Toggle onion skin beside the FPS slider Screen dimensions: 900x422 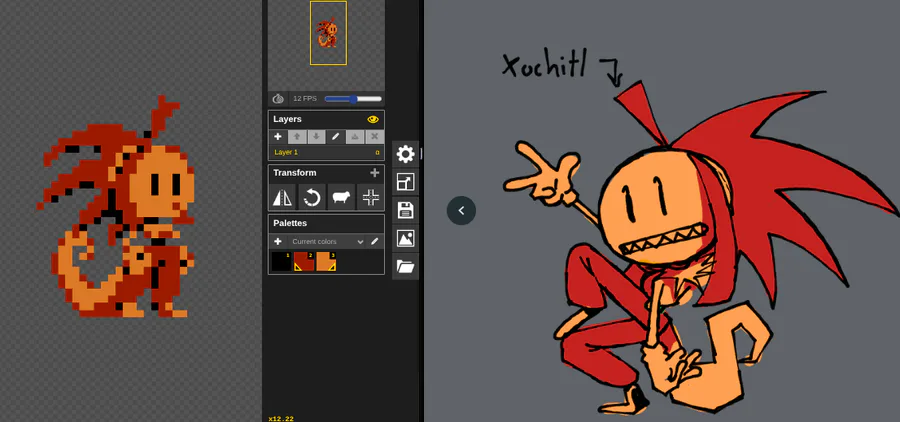[x=278, y=99]
